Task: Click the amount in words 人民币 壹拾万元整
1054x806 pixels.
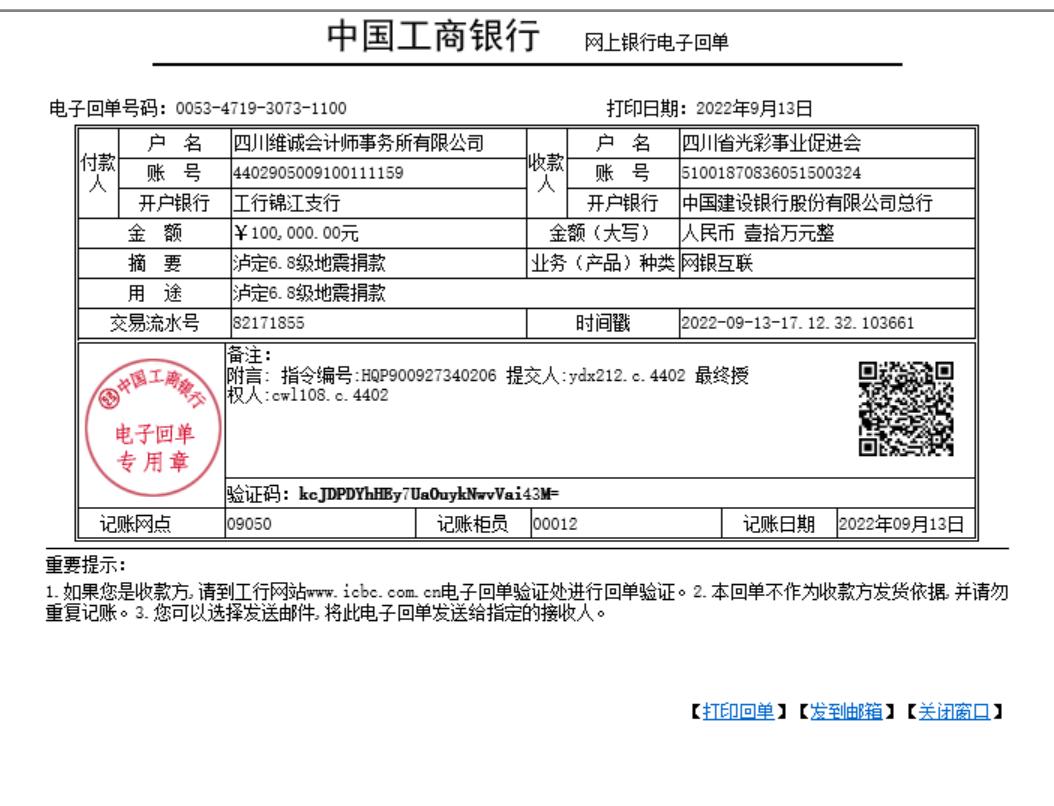Action: click(x=758, y=233)
